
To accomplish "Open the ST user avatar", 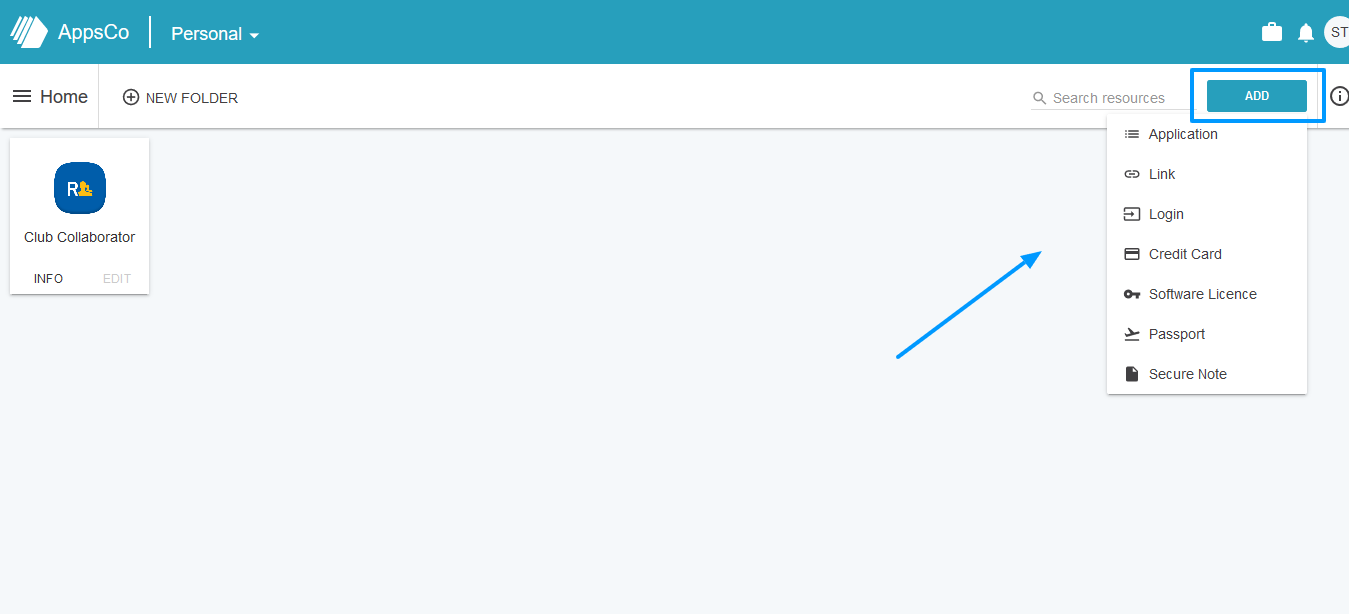I will [1337, 32].
